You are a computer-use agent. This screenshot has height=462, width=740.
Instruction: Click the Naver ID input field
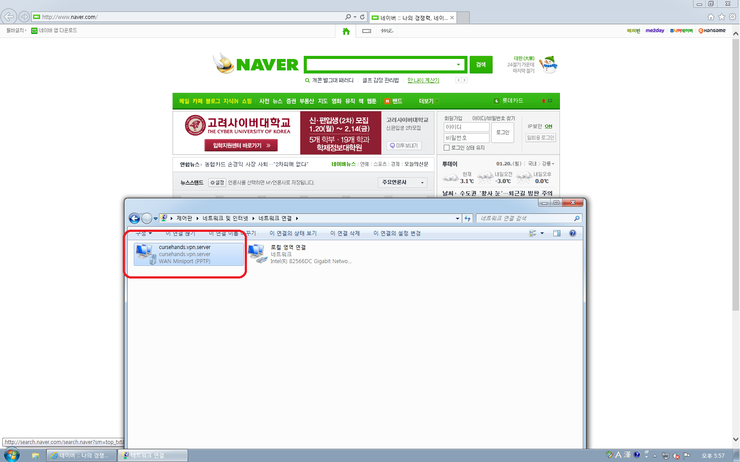coord(466,127)
